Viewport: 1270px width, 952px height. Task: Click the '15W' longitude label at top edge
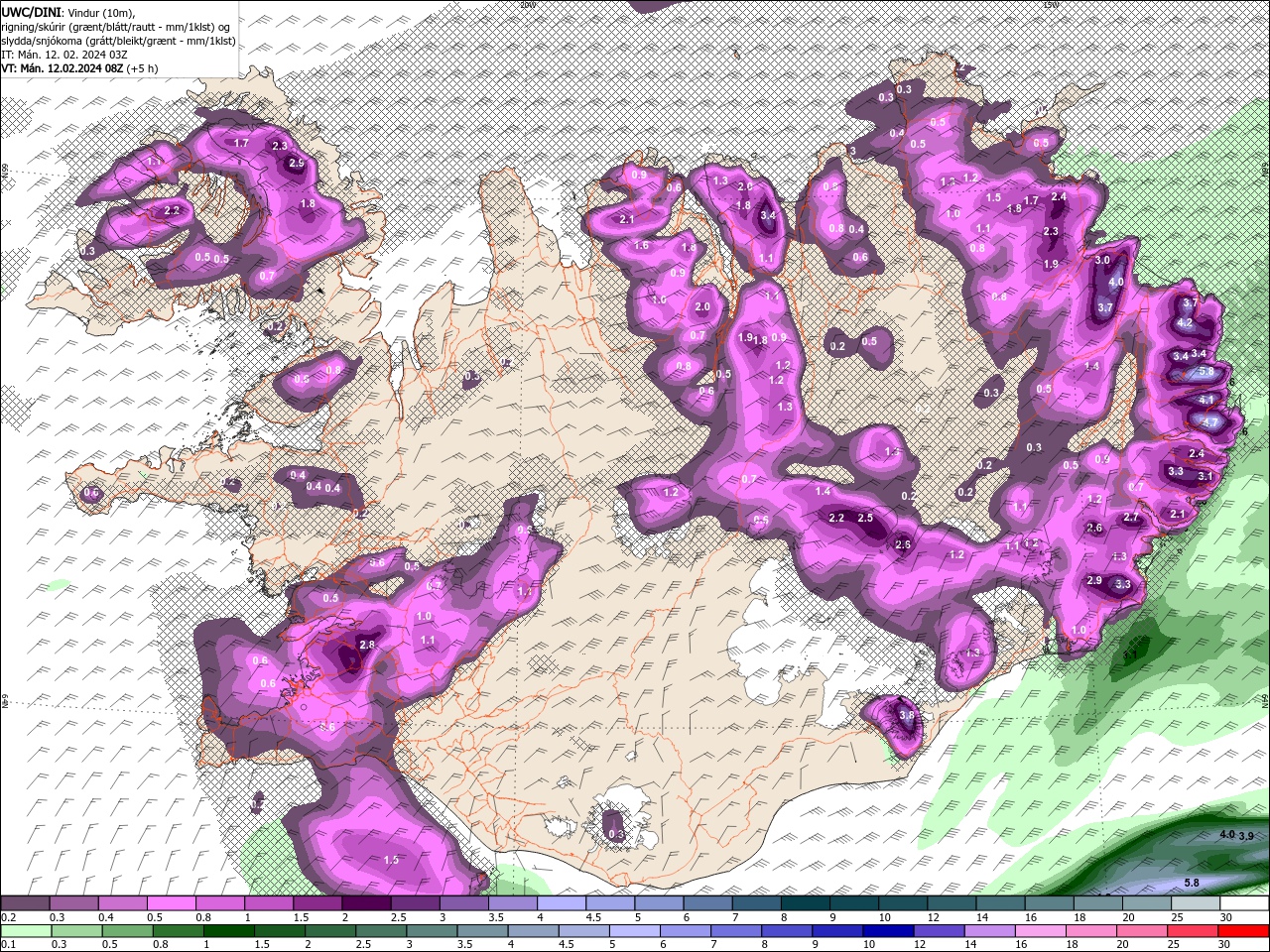[1050, 4]
